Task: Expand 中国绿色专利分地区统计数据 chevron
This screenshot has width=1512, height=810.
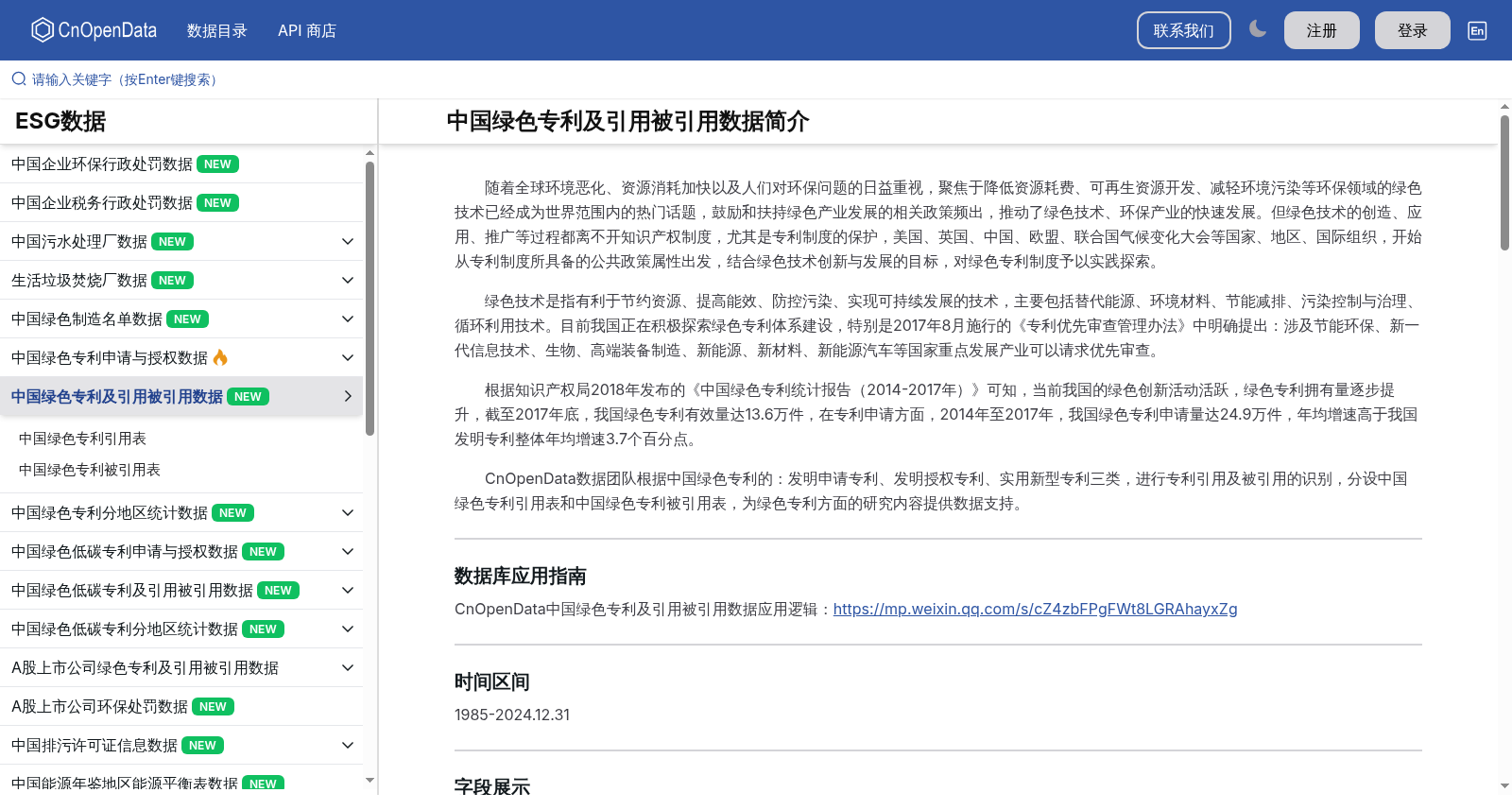Action: click(348, 513)
